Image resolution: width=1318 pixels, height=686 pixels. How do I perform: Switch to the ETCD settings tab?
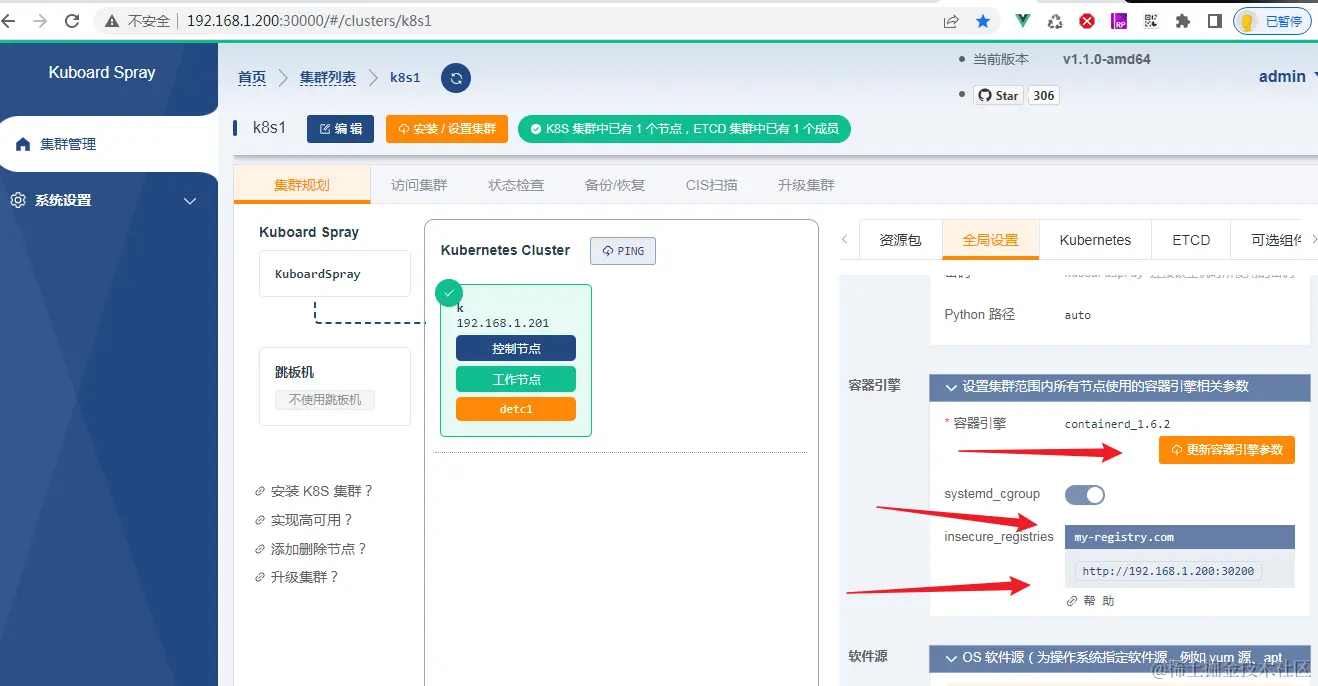[1191, 240]
